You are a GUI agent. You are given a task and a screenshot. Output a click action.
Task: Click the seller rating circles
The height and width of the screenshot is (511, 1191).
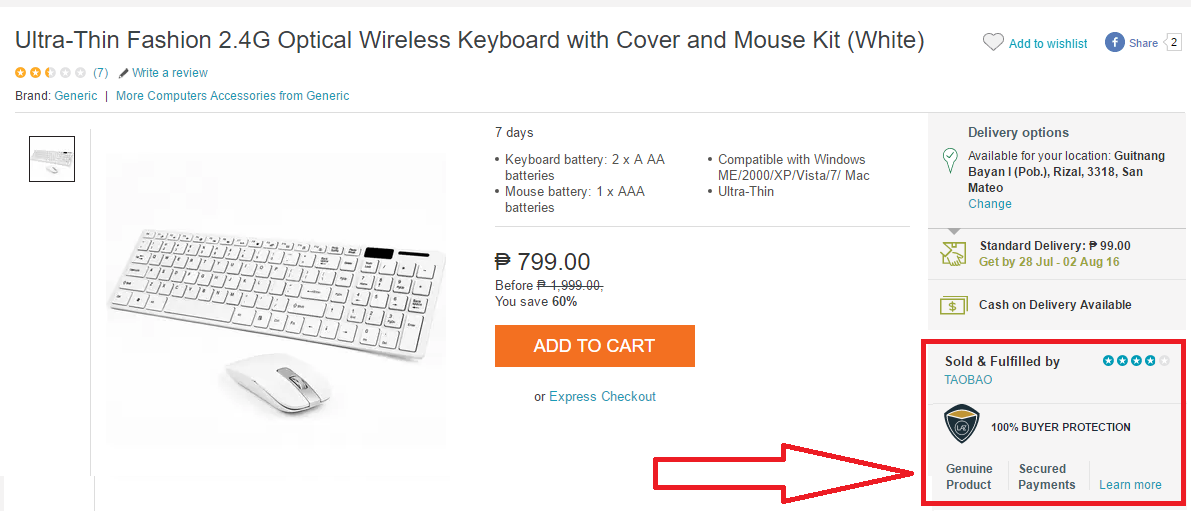pyautogui.click(x=1136, y=361)
